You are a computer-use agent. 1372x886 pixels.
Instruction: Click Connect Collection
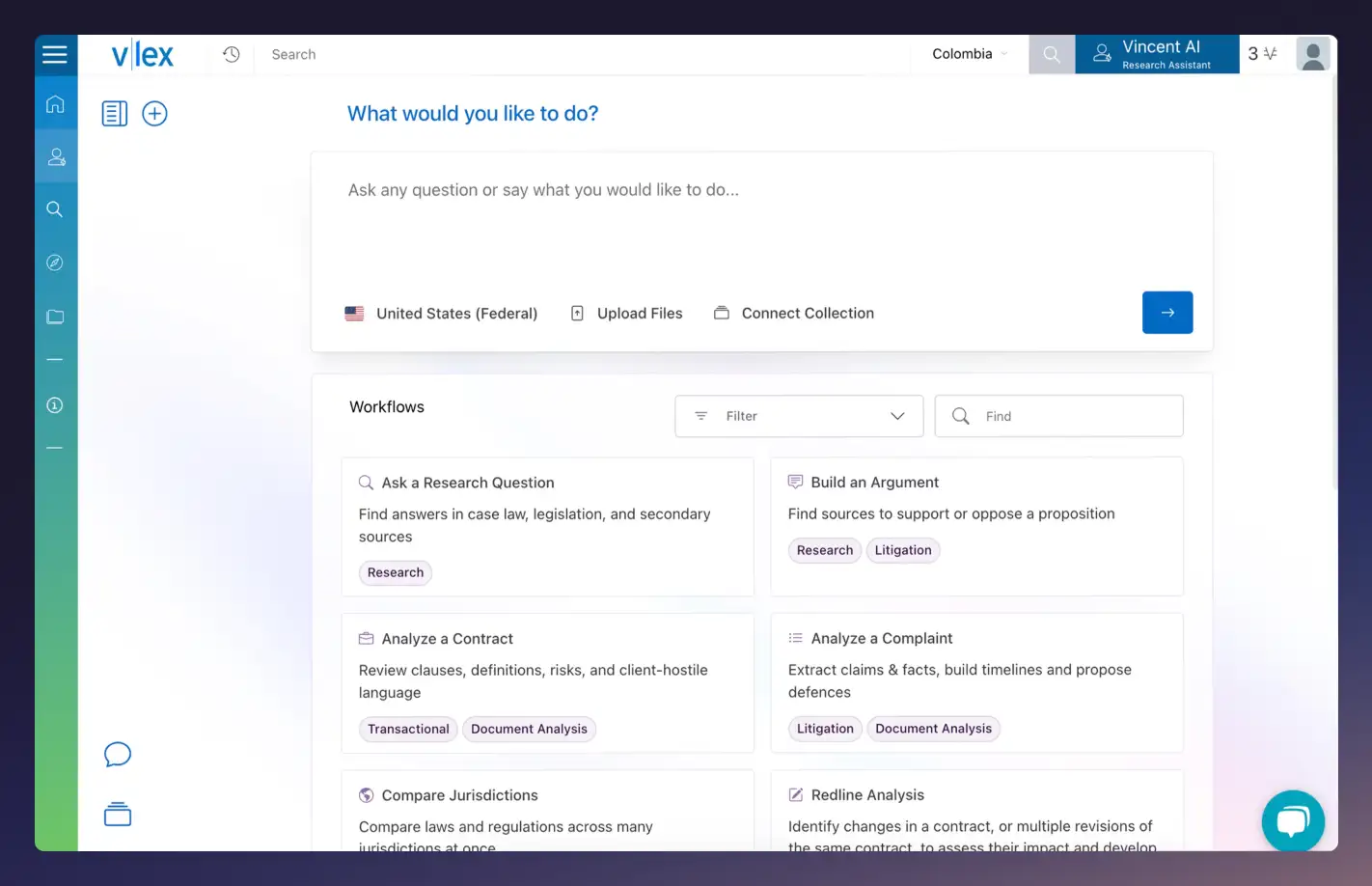[x=794, y=314]
